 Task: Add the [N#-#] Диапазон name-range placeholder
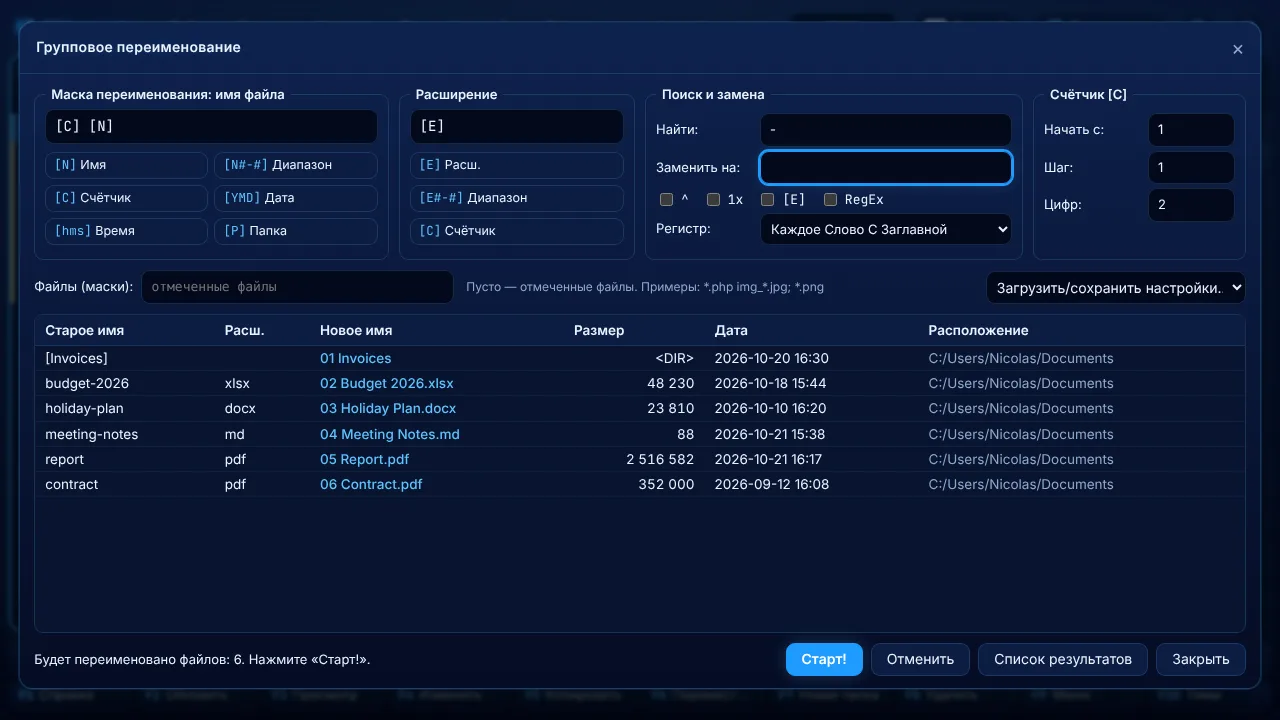296,165
